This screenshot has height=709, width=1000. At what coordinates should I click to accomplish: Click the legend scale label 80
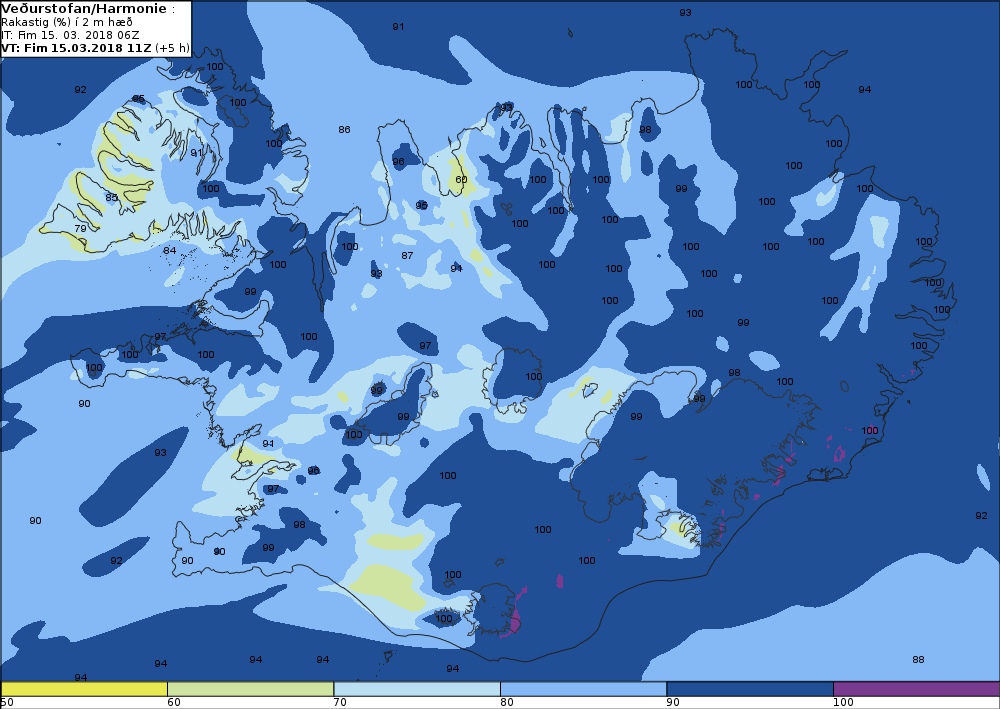tap(507, 702)
